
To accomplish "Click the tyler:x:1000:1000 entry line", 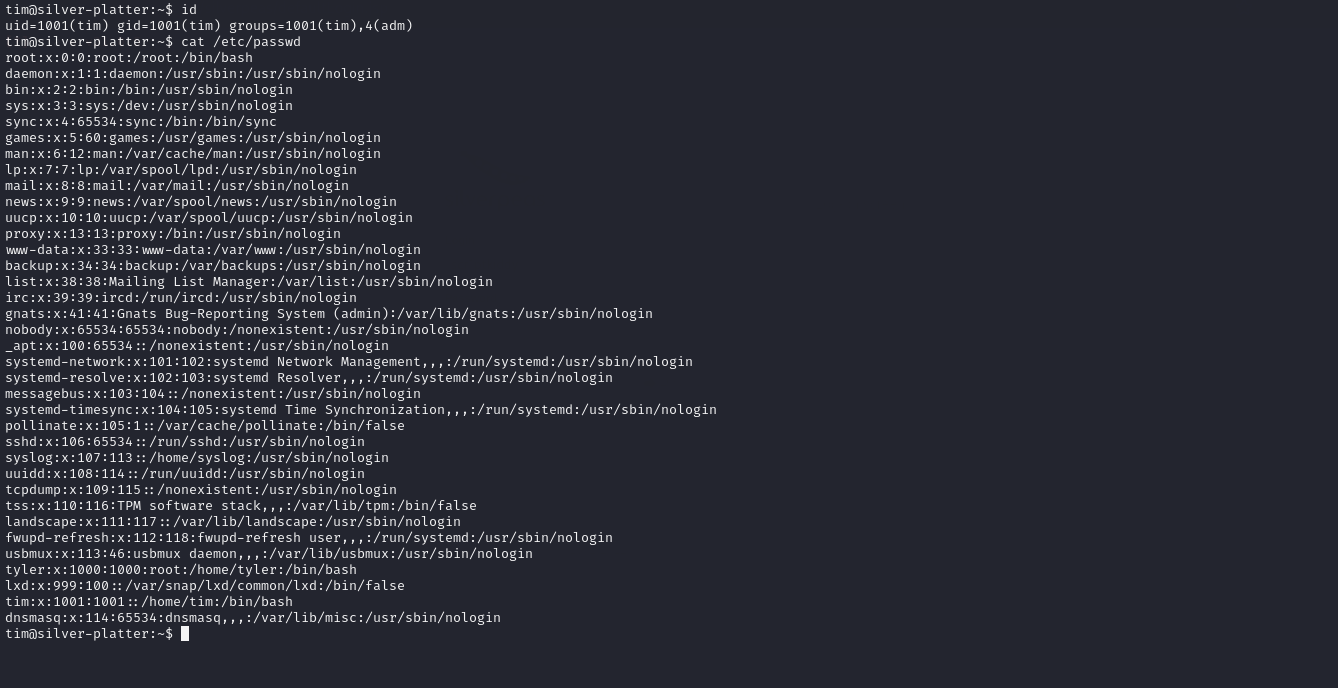I will [x=181, y=569].
